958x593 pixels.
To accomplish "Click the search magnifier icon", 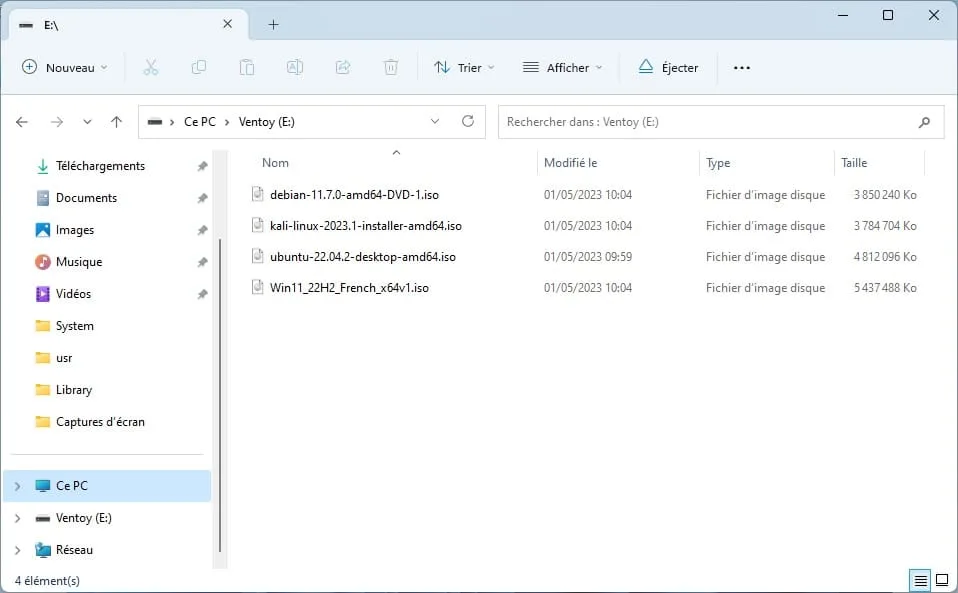I will (x=924, y=122).
